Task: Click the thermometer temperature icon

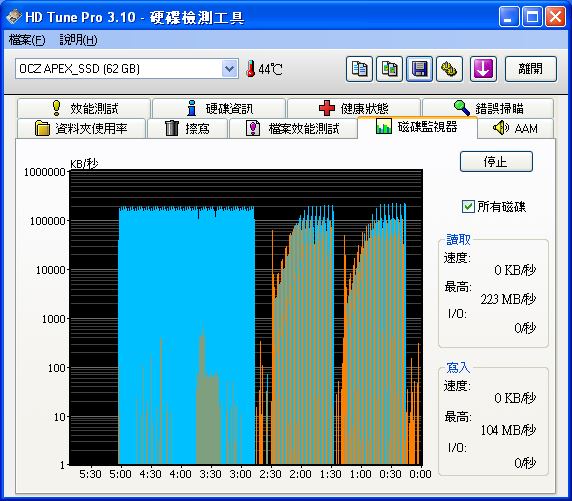Action: coord(250,69)
